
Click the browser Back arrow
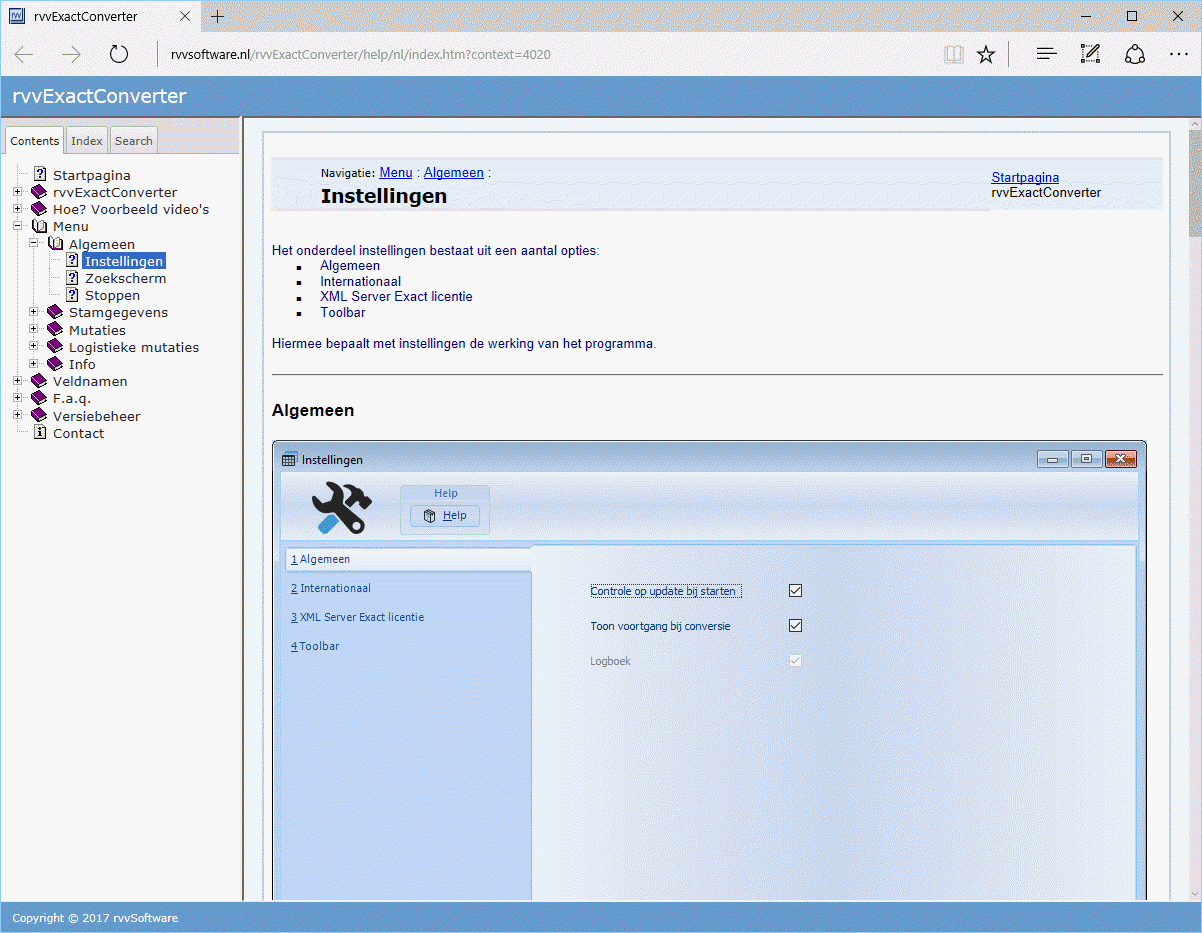(x=24, y=54)
